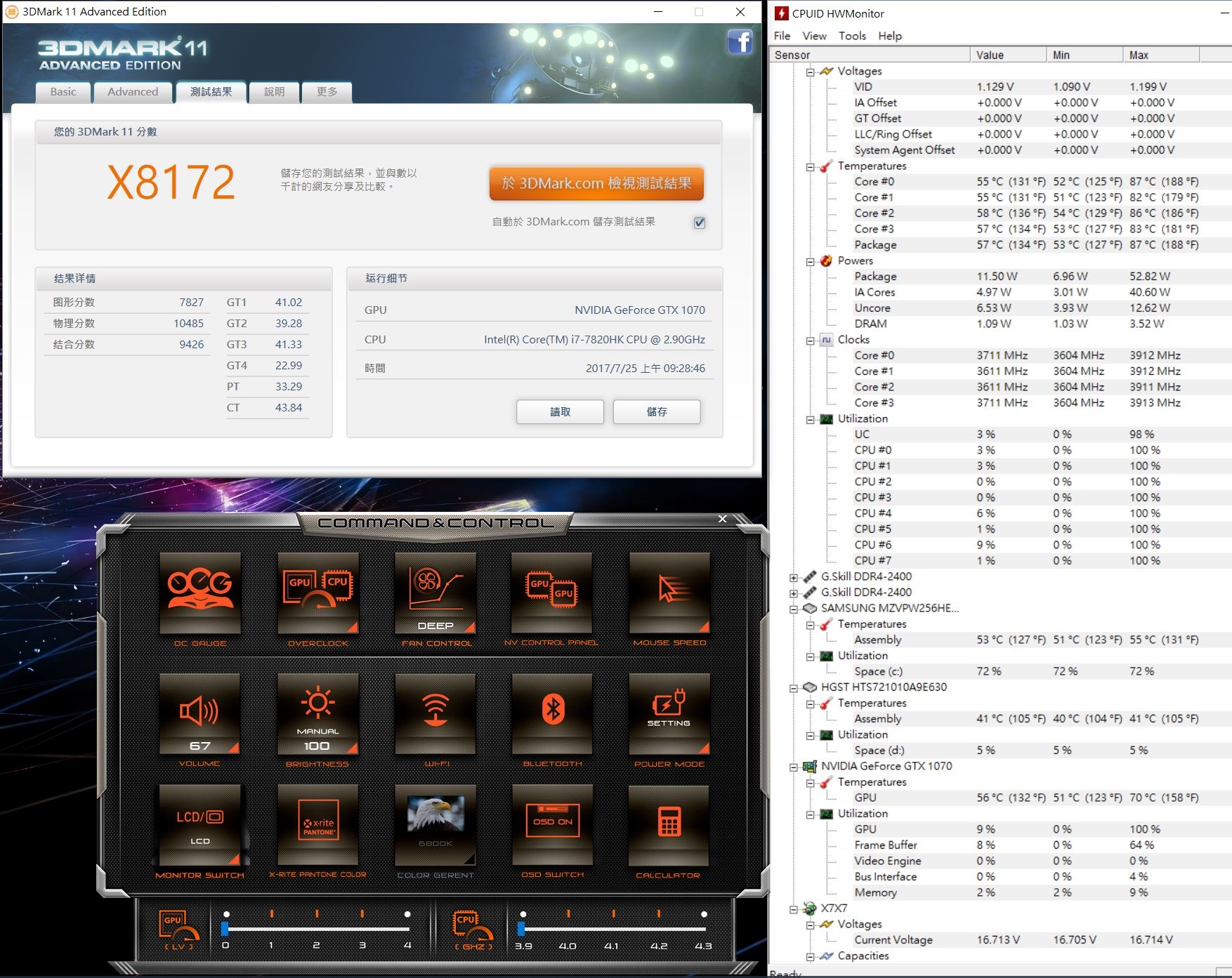1232x978 pixels.
Task: Collapse the NVIDIA GeForce GTX 1070 node
Action: (794, 767)
